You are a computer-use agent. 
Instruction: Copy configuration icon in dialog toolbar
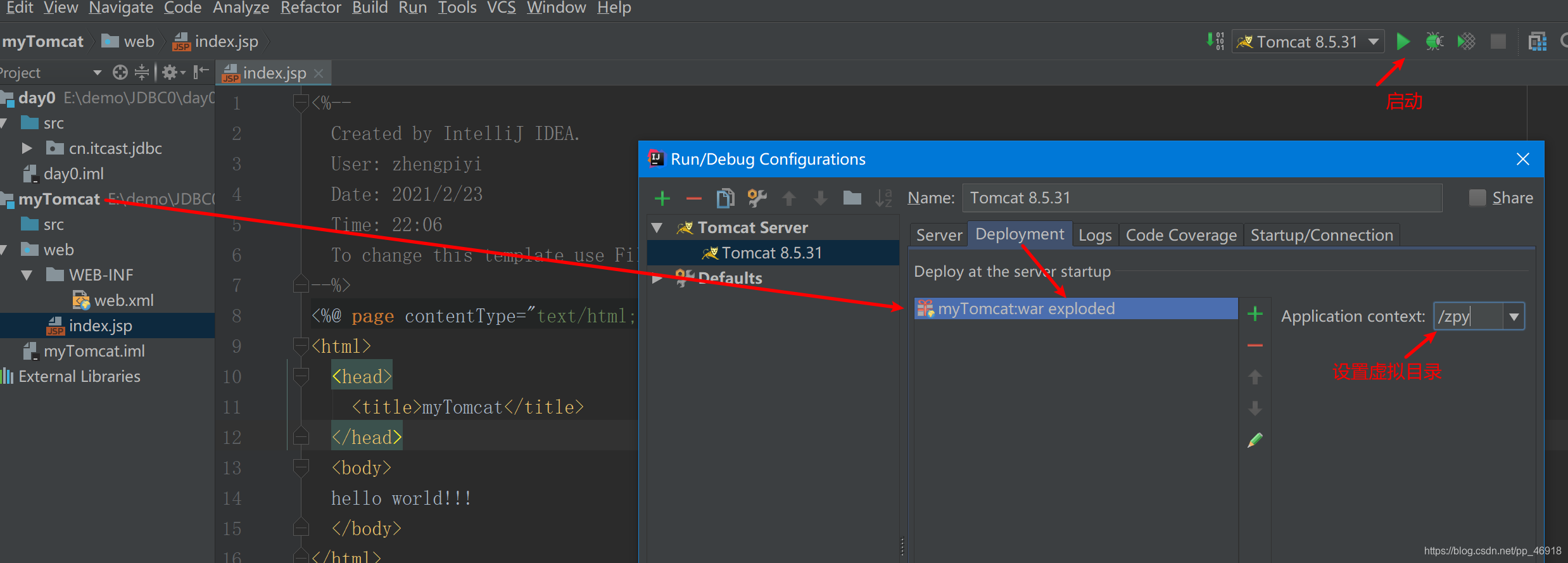pos(725,198)
